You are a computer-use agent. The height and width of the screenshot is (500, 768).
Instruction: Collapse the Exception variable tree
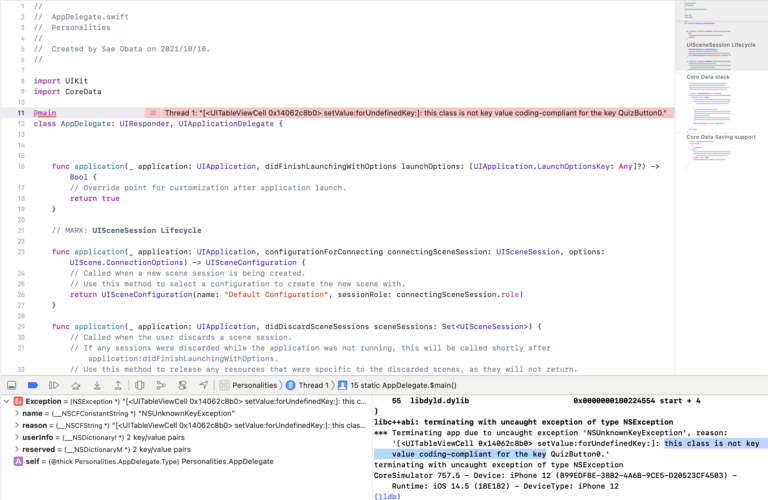tap(6, 402)
